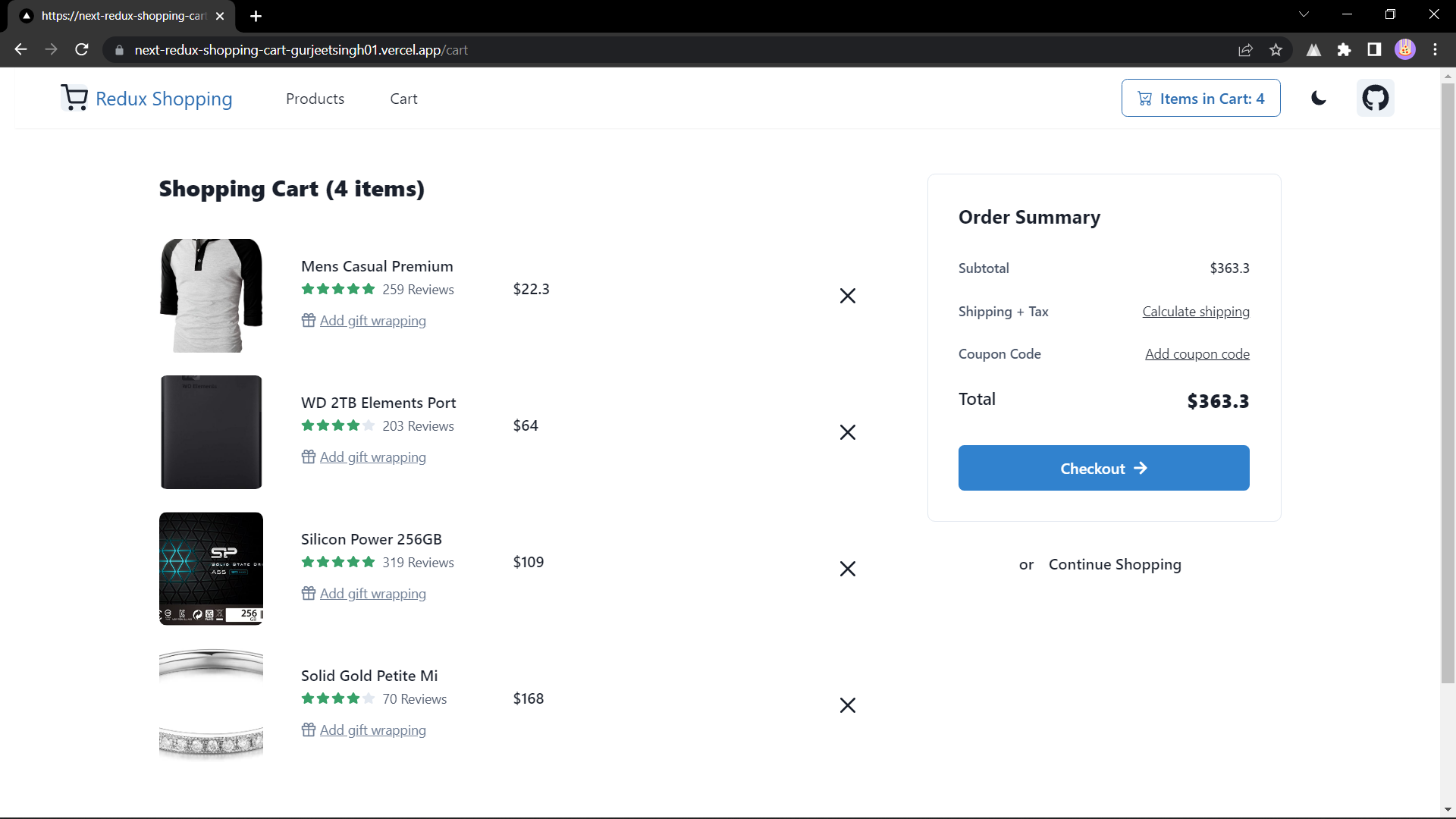Click the bookmark star in the address bar
The height and width of the screenshot is (819, 1456).
[1276, 49]
